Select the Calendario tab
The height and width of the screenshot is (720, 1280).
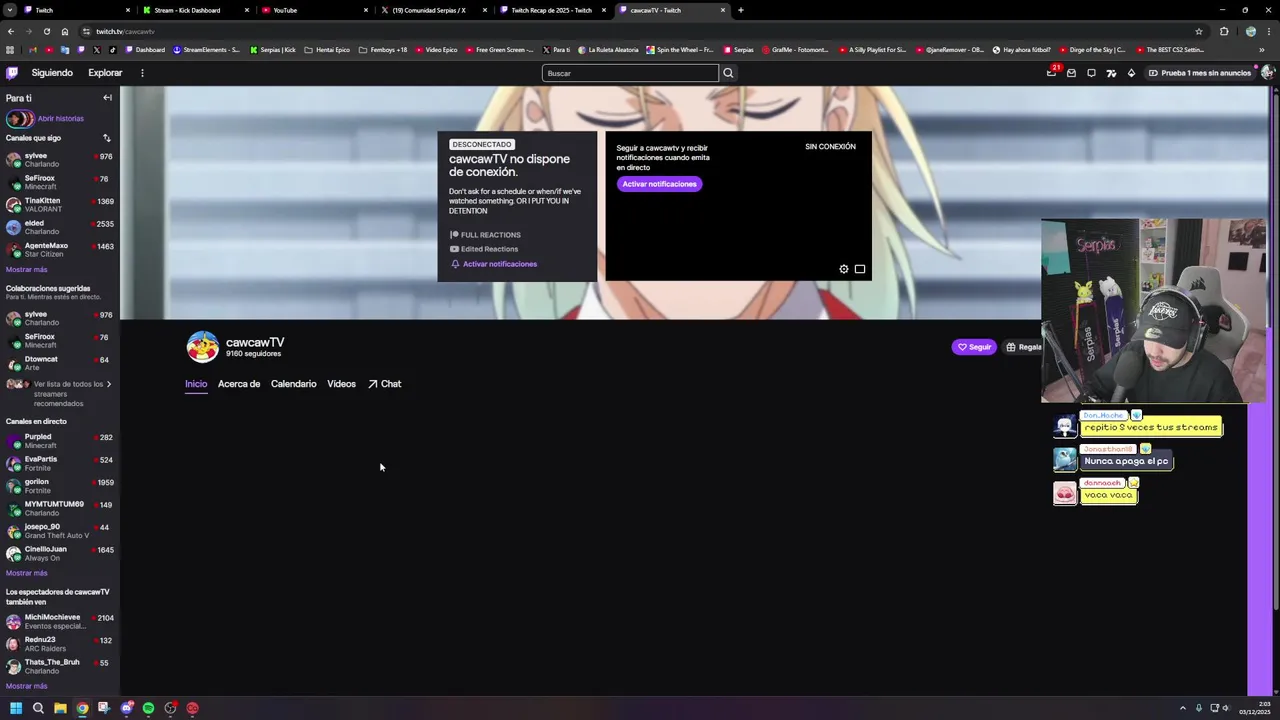click(293, 384)
